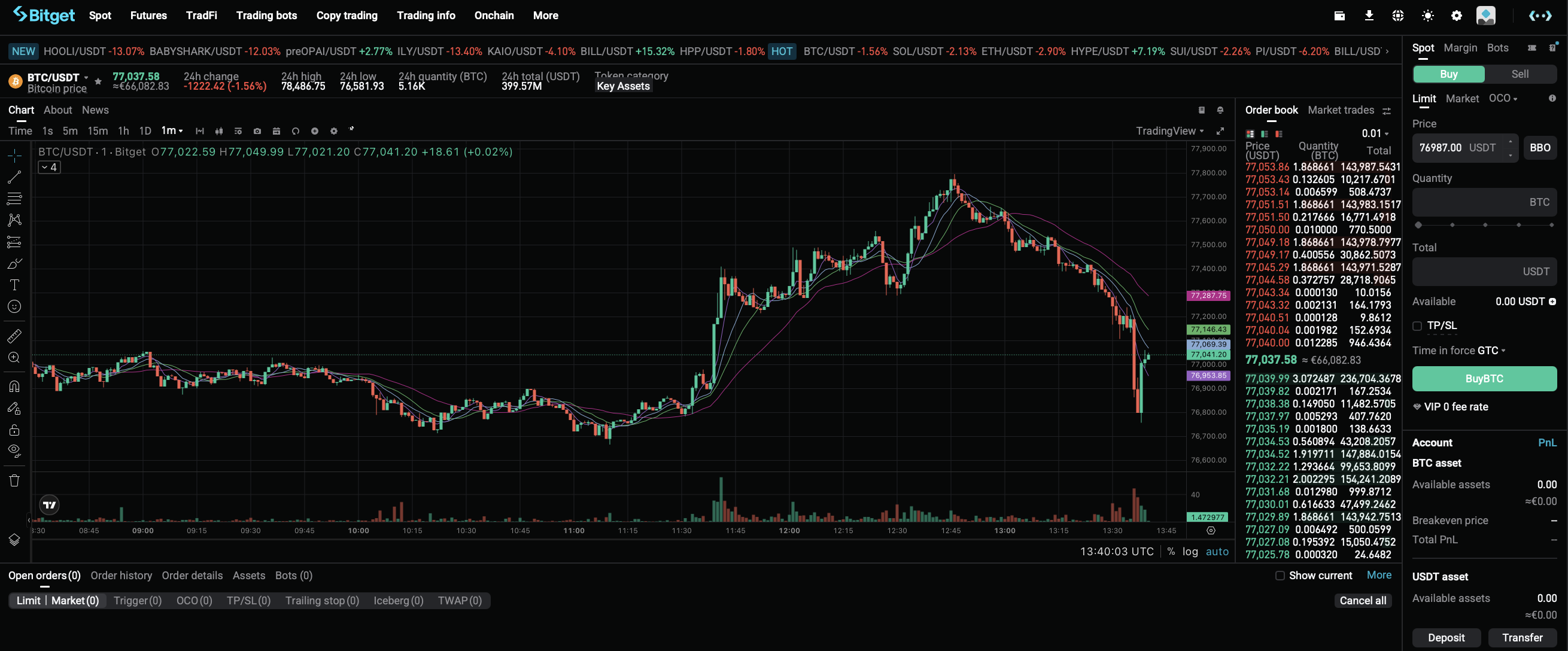Take a chart snapshot with camera icon
The height and width of the screenshot is (651, 1568).
(257, 131)
